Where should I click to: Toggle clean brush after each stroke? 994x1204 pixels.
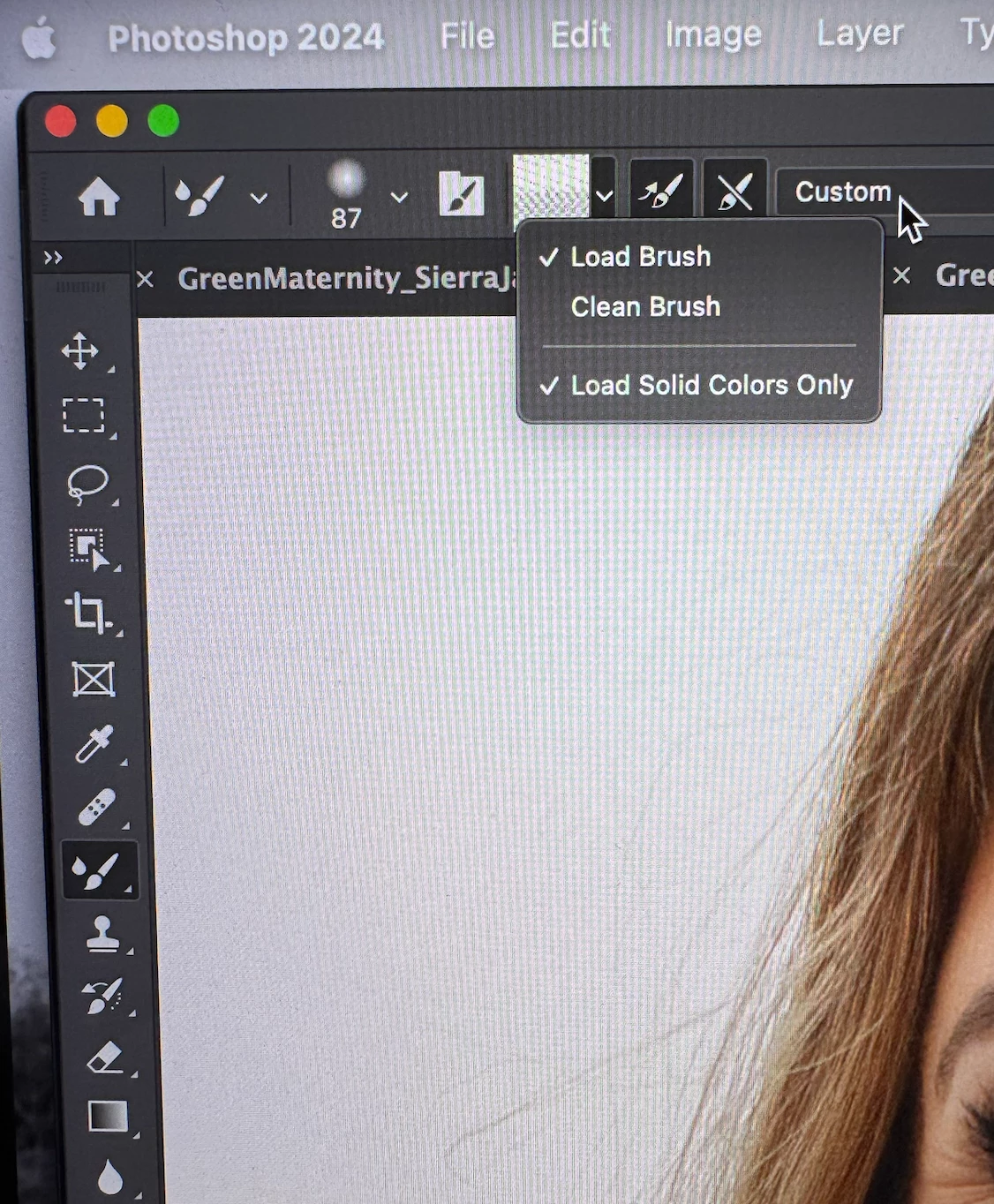click(734, 191)
